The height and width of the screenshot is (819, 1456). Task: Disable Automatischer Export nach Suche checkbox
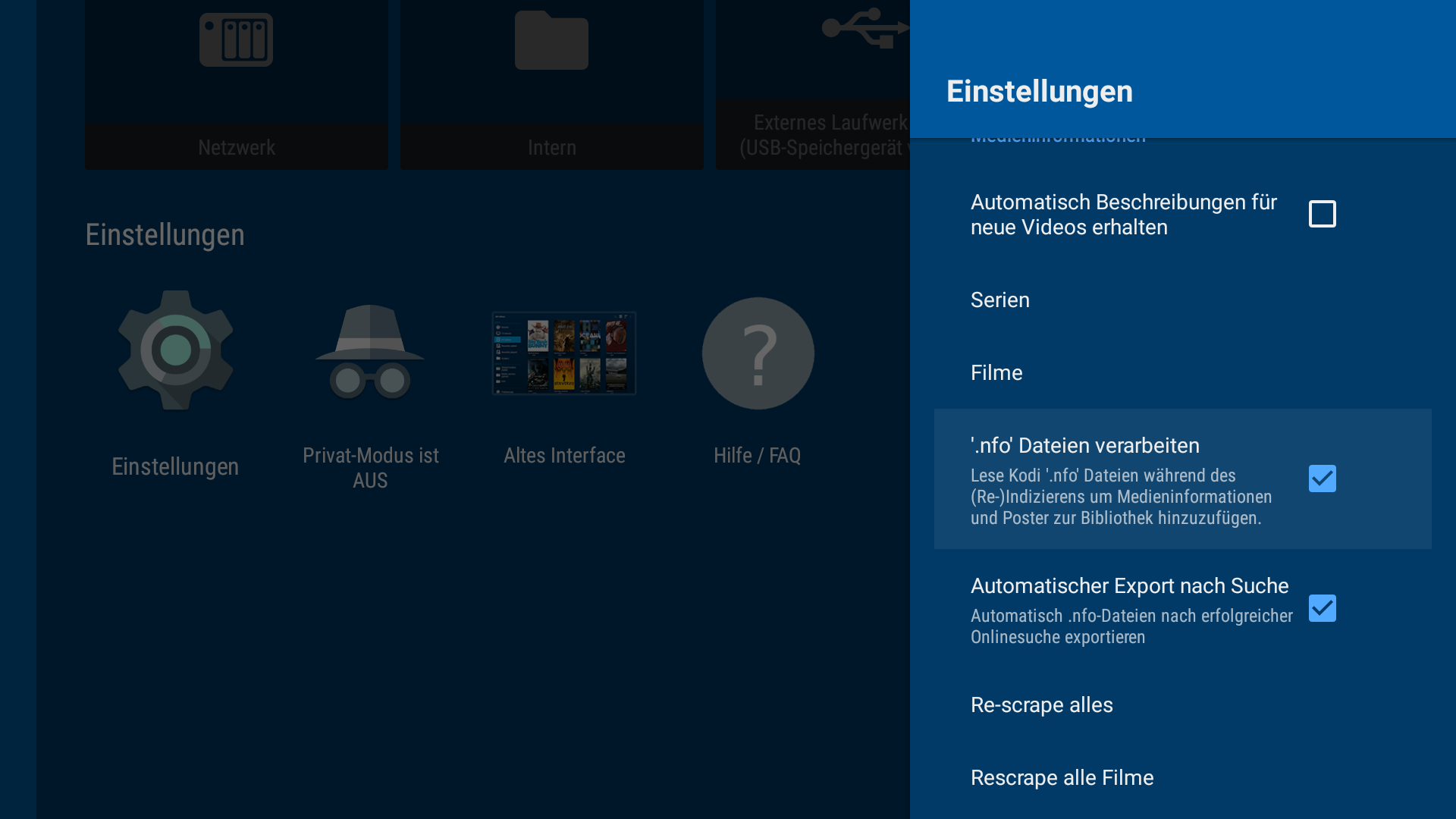click(x=1322, y=608)
